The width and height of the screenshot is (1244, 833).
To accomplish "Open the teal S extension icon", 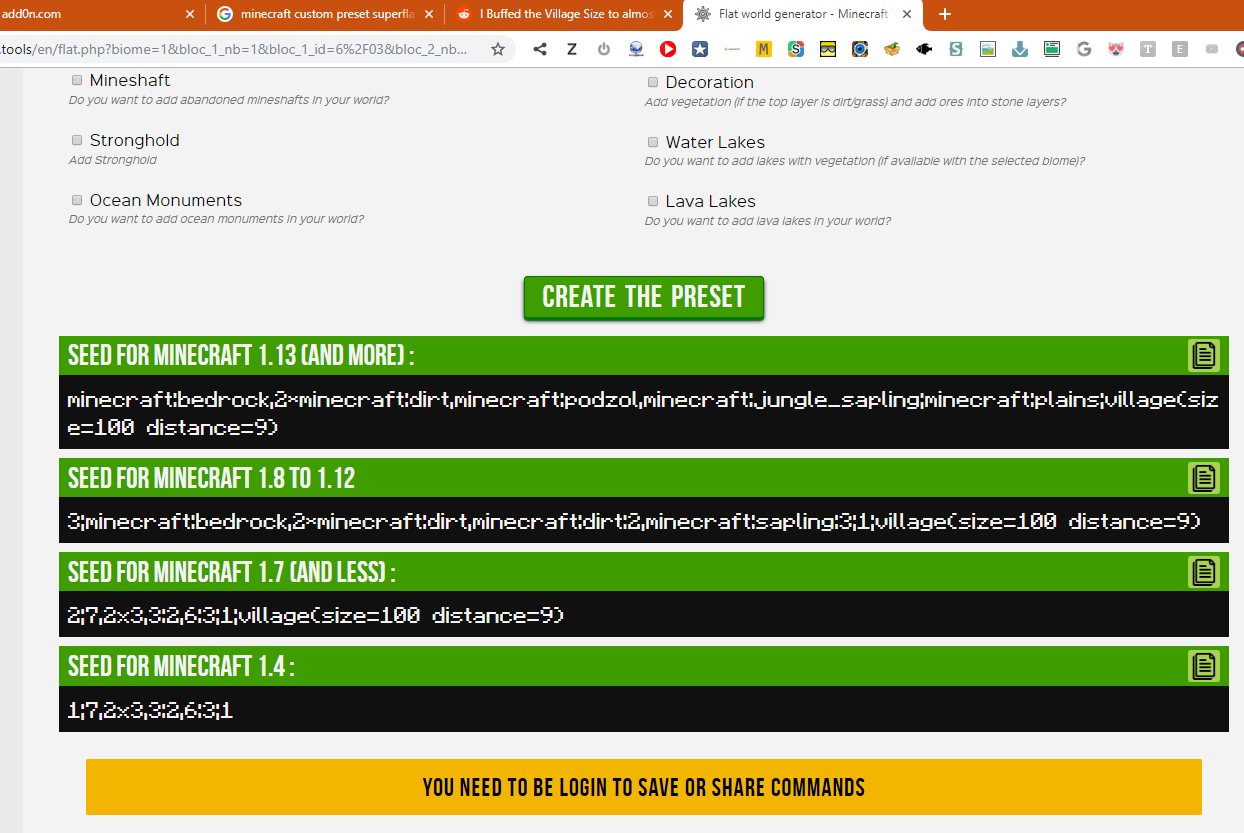I will click(x=956, y=49).
